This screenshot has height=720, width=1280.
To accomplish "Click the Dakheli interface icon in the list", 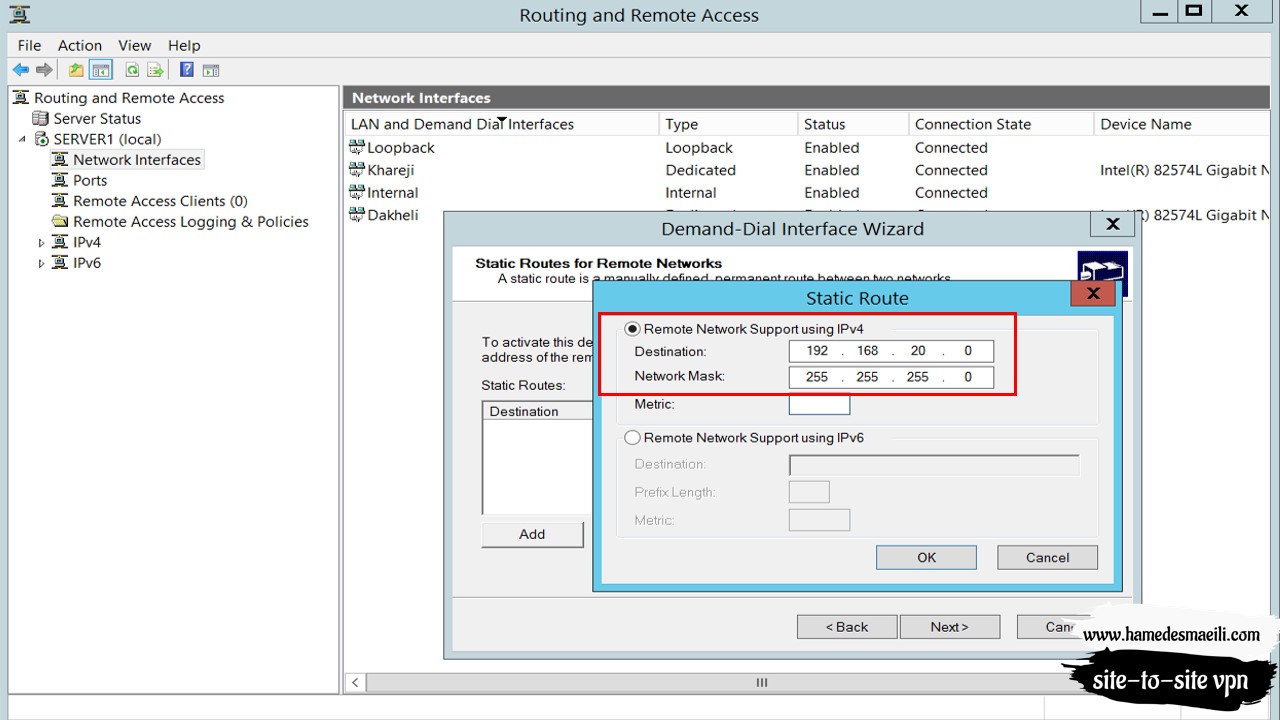I will pyautogui.click(x=357, y=215).
